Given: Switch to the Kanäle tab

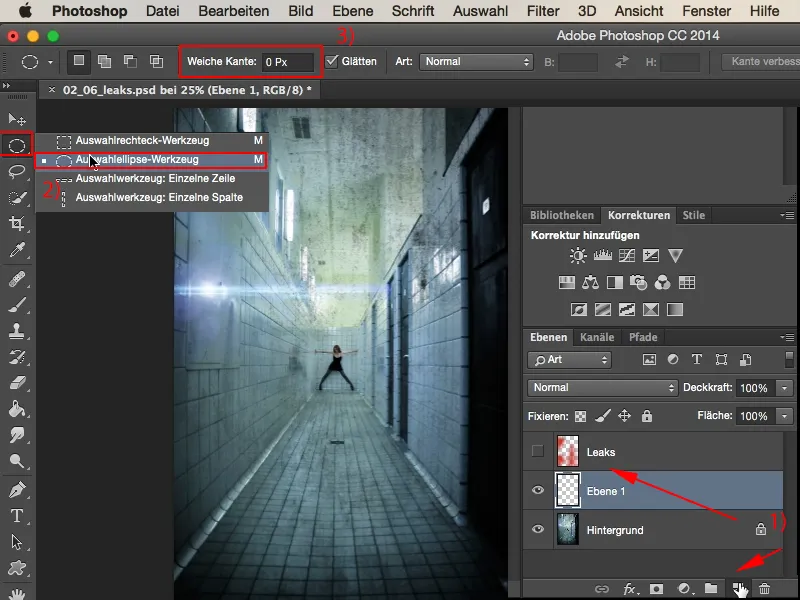Looking at the screenshot, I should pyautogui.click(x=597, y=337).
